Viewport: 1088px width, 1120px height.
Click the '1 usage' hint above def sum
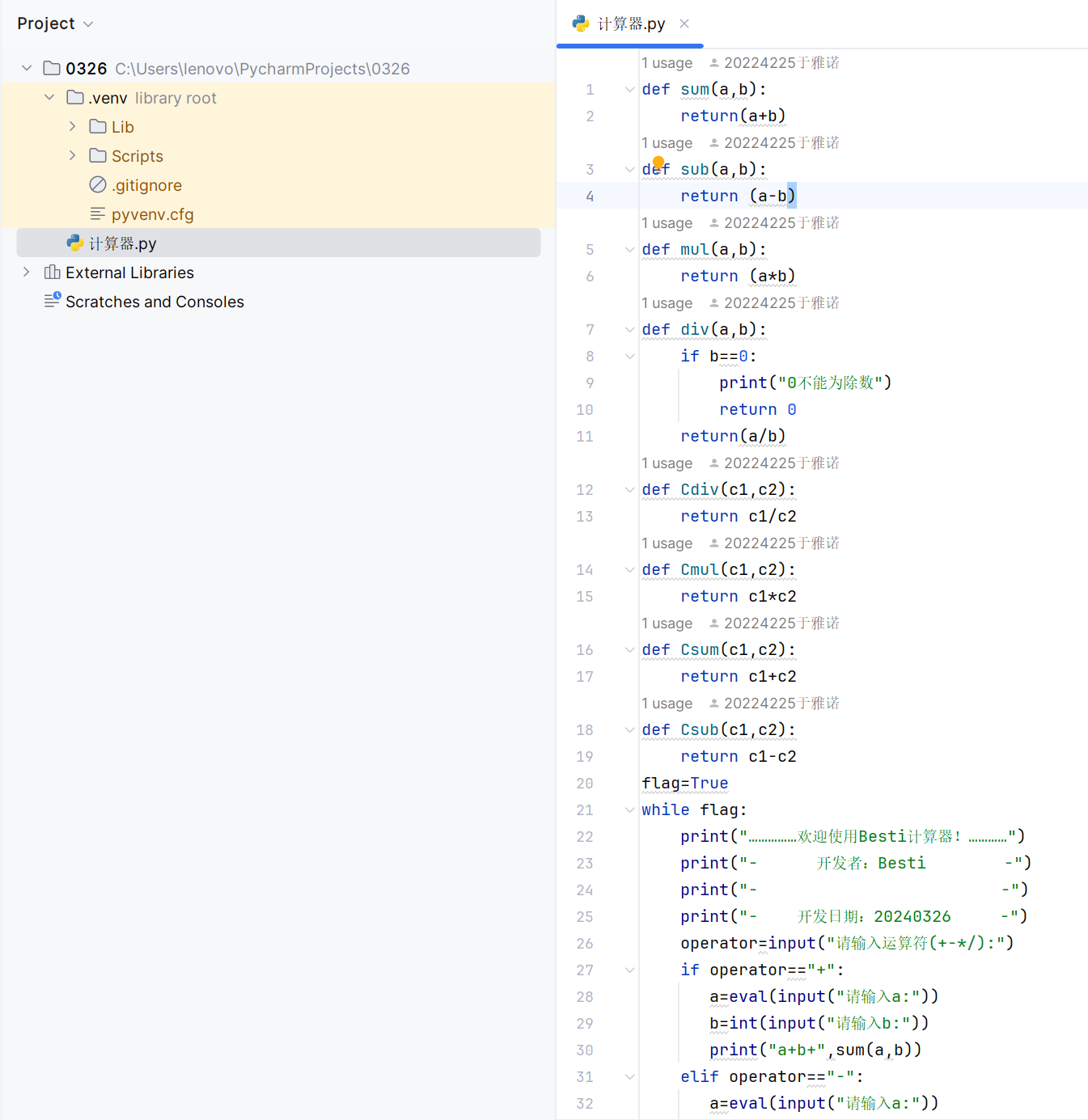click(x=667, y=63)
